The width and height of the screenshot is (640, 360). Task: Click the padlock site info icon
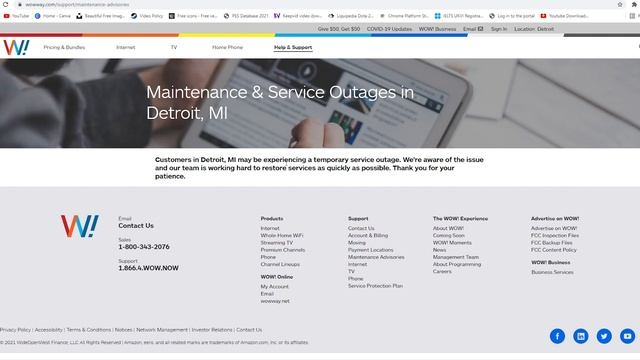pos(20,4)
